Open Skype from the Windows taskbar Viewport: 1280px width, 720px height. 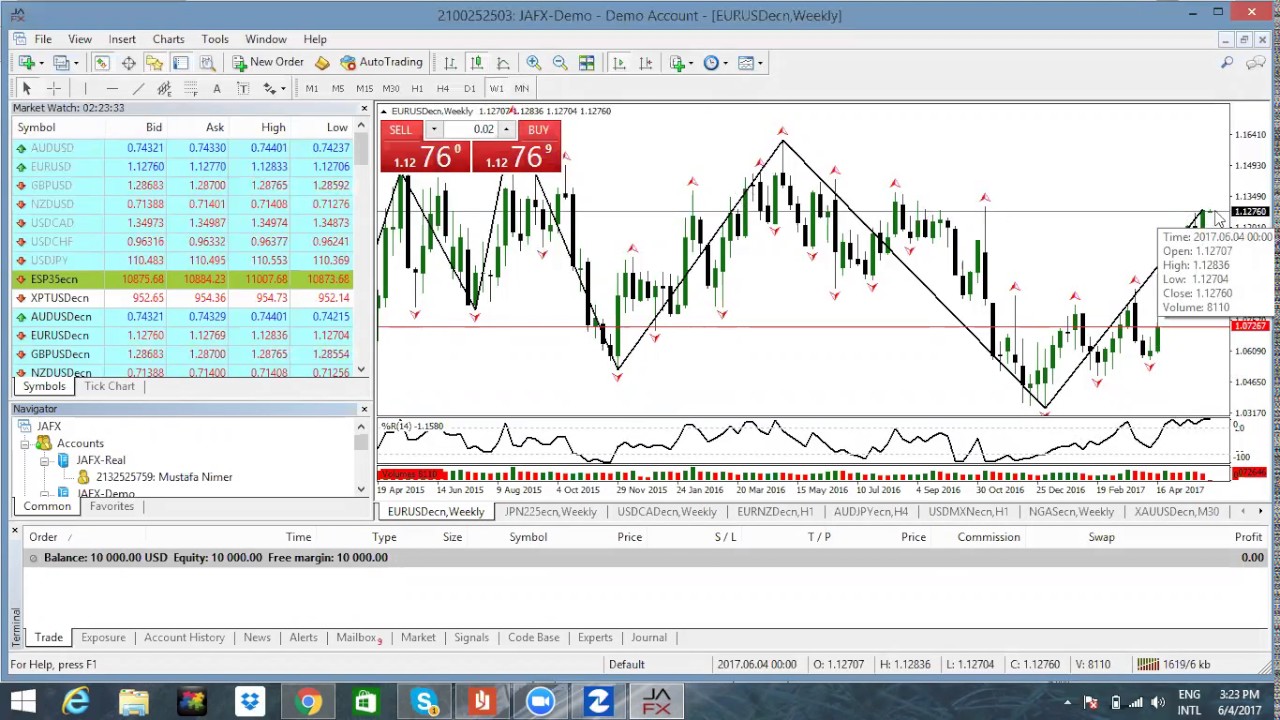(x=425, y=702)
